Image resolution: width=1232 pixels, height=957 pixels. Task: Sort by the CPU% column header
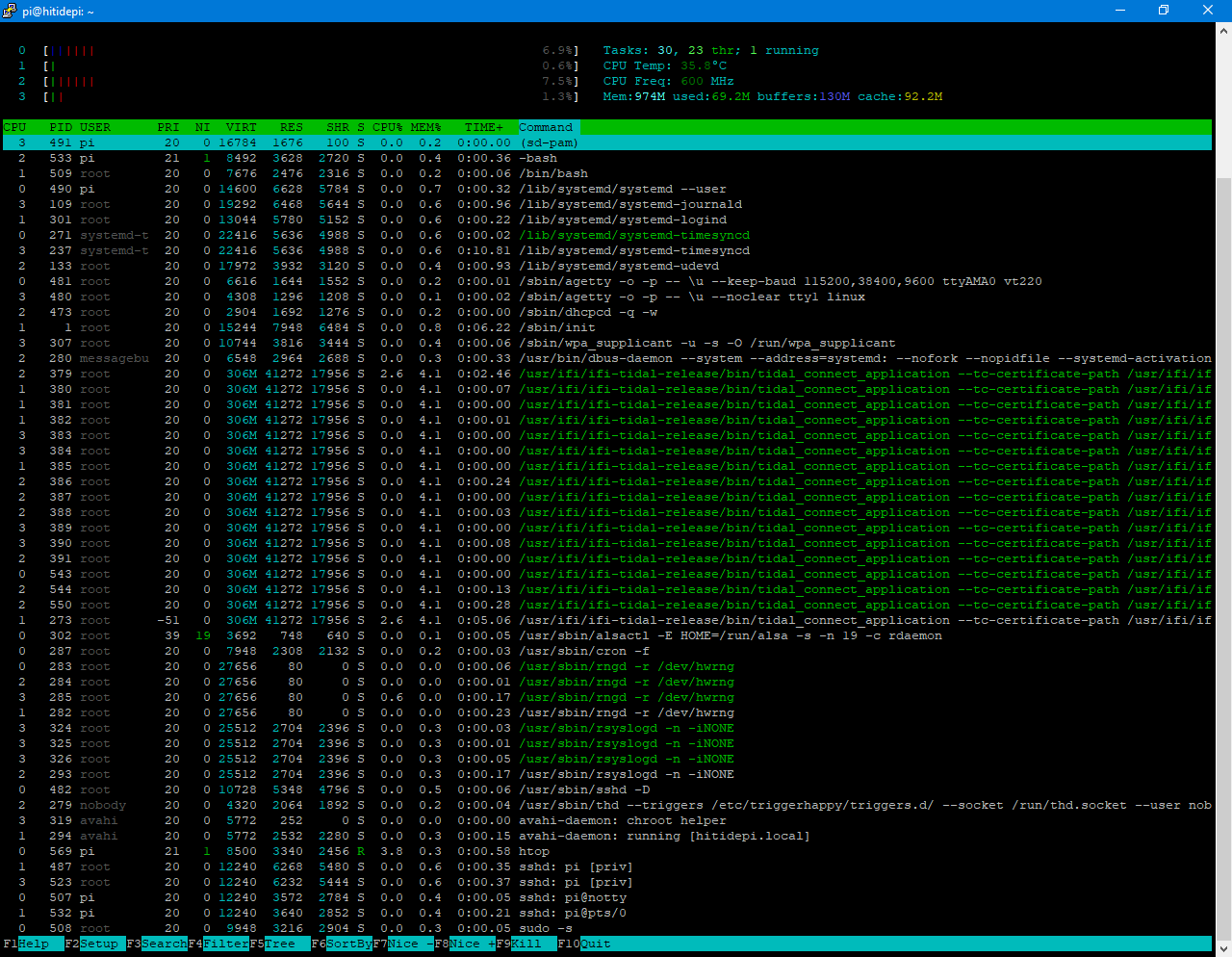(388, 127)
